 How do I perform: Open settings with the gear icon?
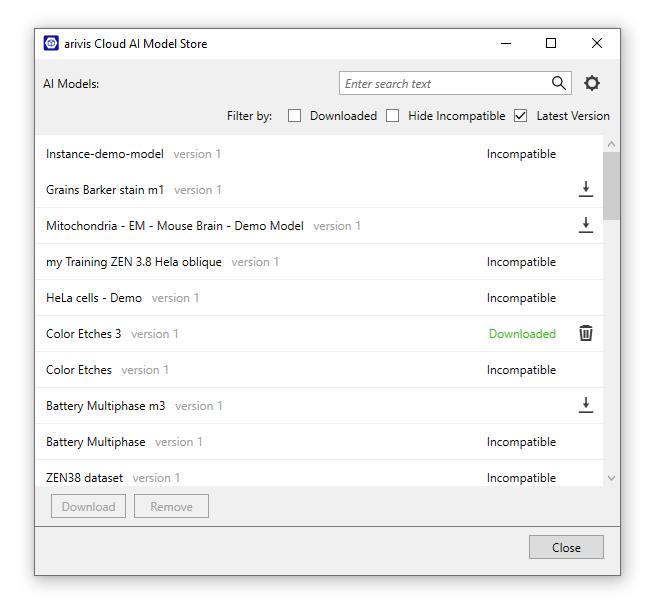click(x=592, y=84)
